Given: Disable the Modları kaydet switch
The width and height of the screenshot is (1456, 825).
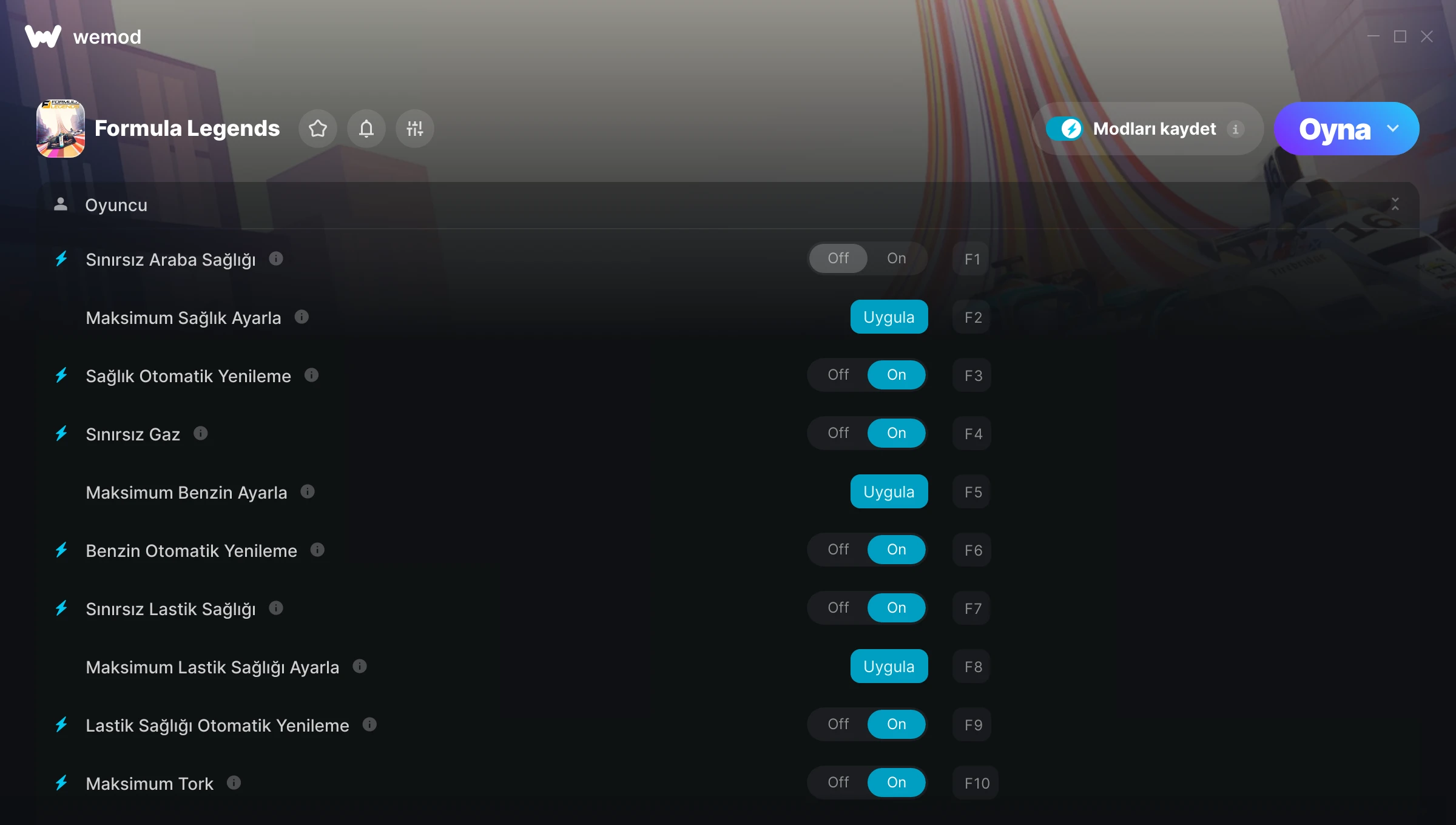Looking at the screenshot, I should click(x=1064, y=129).
